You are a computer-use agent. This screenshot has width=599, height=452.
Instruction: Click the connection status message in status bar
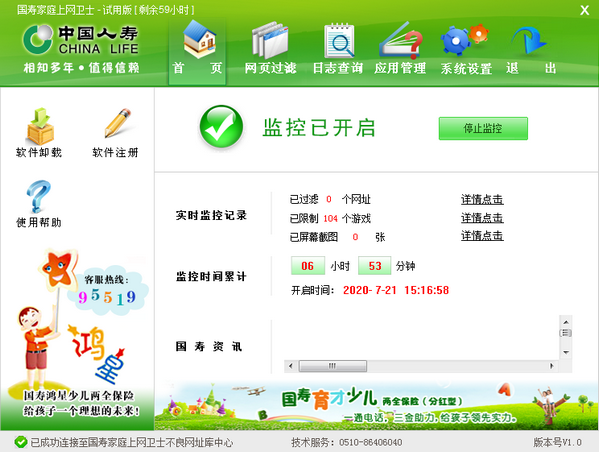131,442
